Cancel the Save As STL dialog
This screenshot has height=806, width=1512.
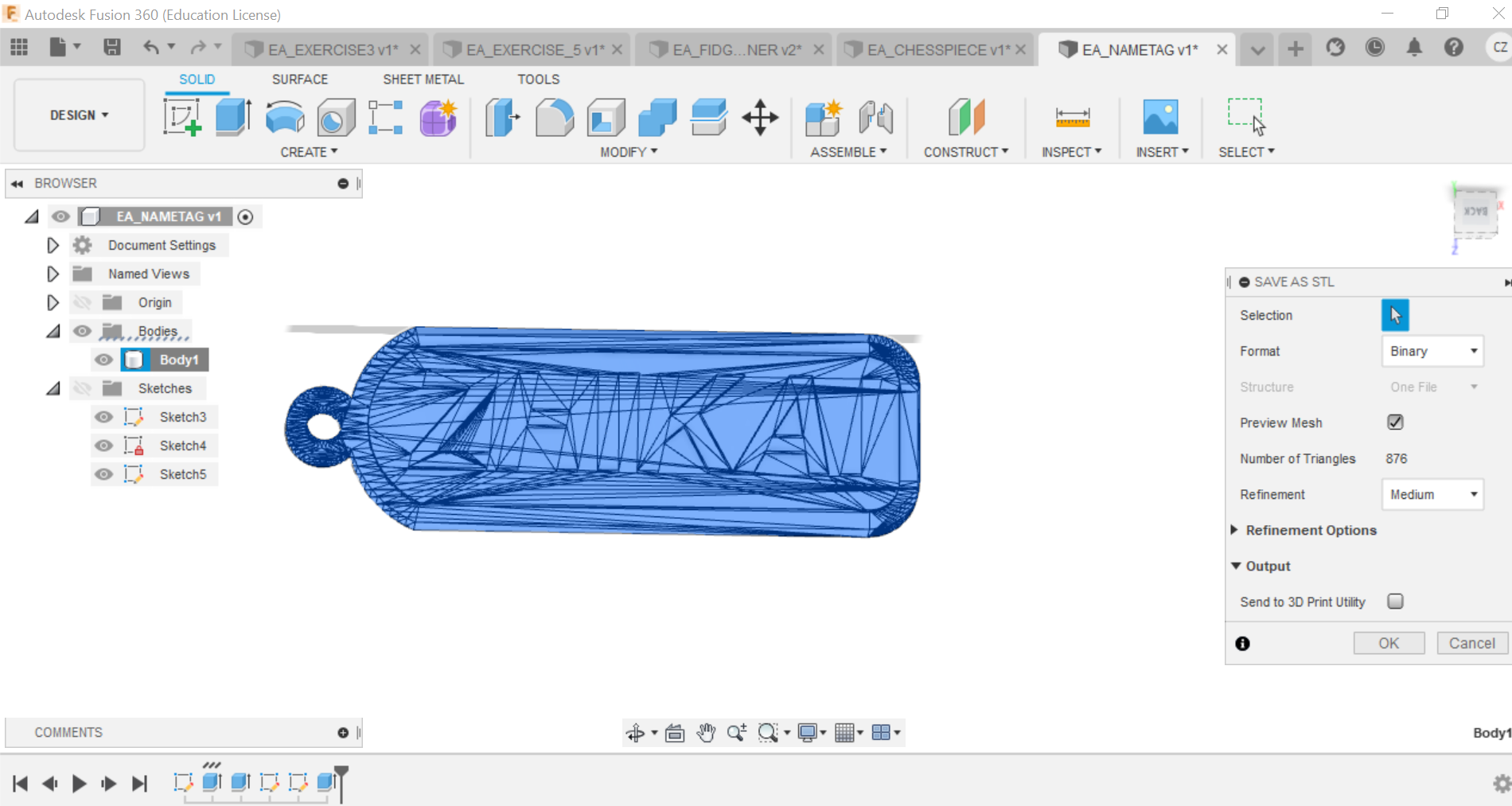(1471, 643)
